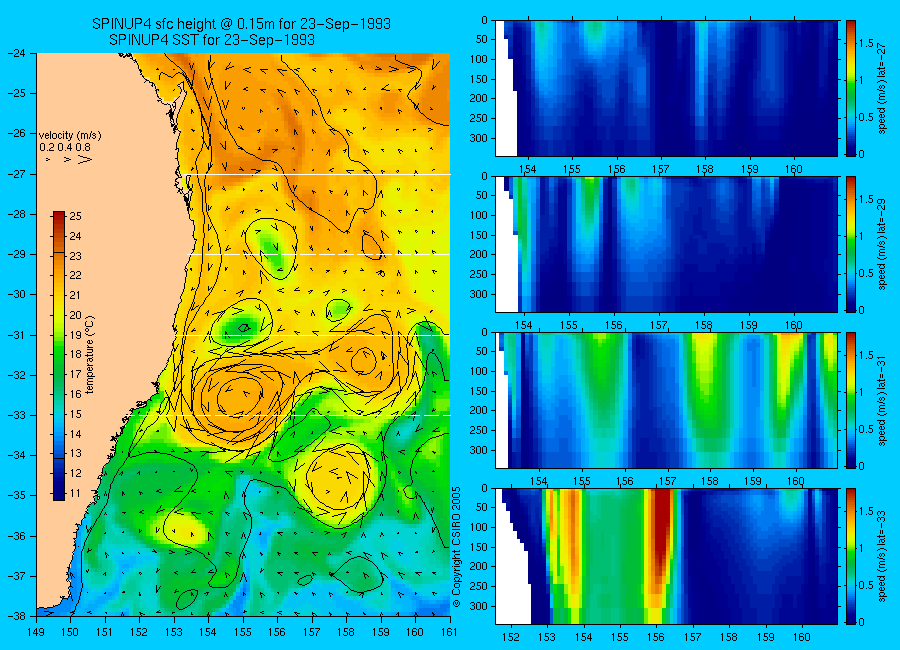Click the 'speed (m/s) lat=-31' label
The image size is (900, 650).
[x=883, y=400]
